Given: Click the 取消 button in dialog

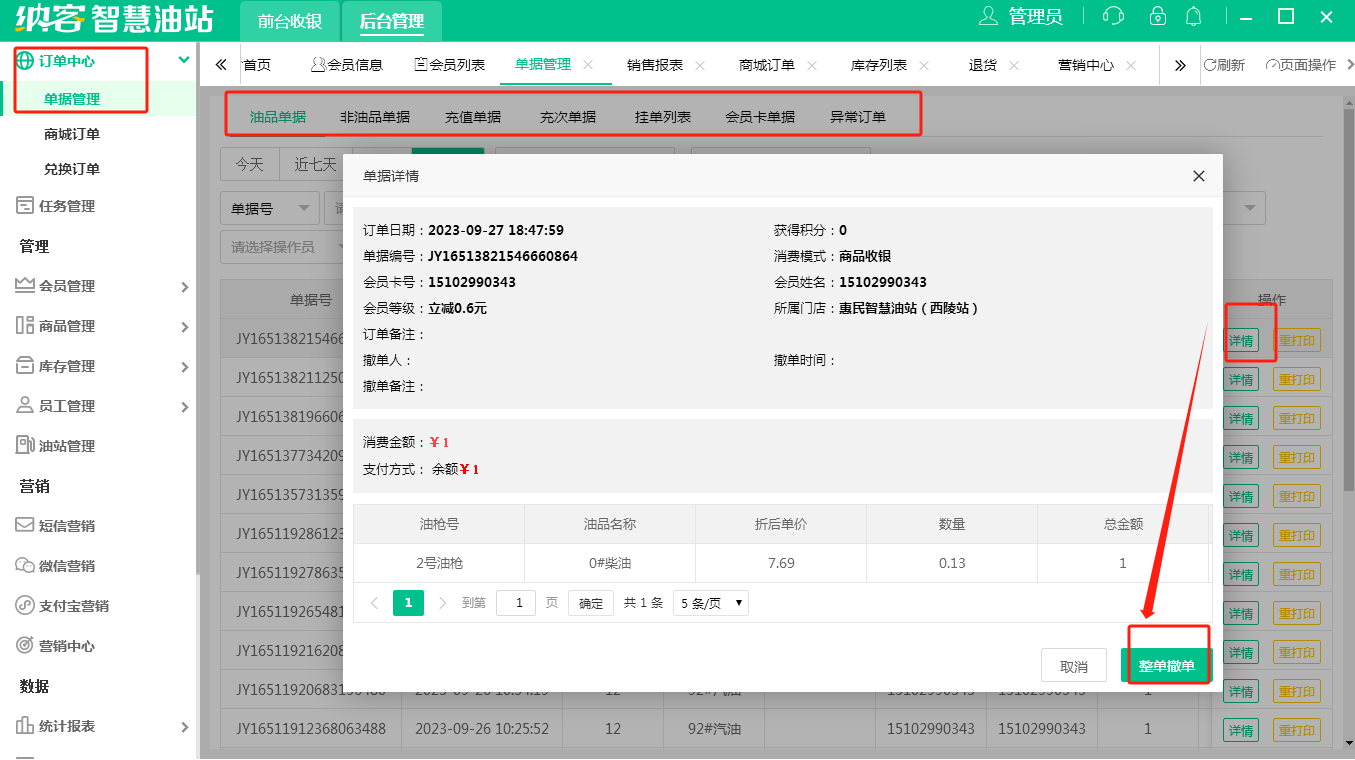Looking at the screenshot, I should coord(1074,666).
